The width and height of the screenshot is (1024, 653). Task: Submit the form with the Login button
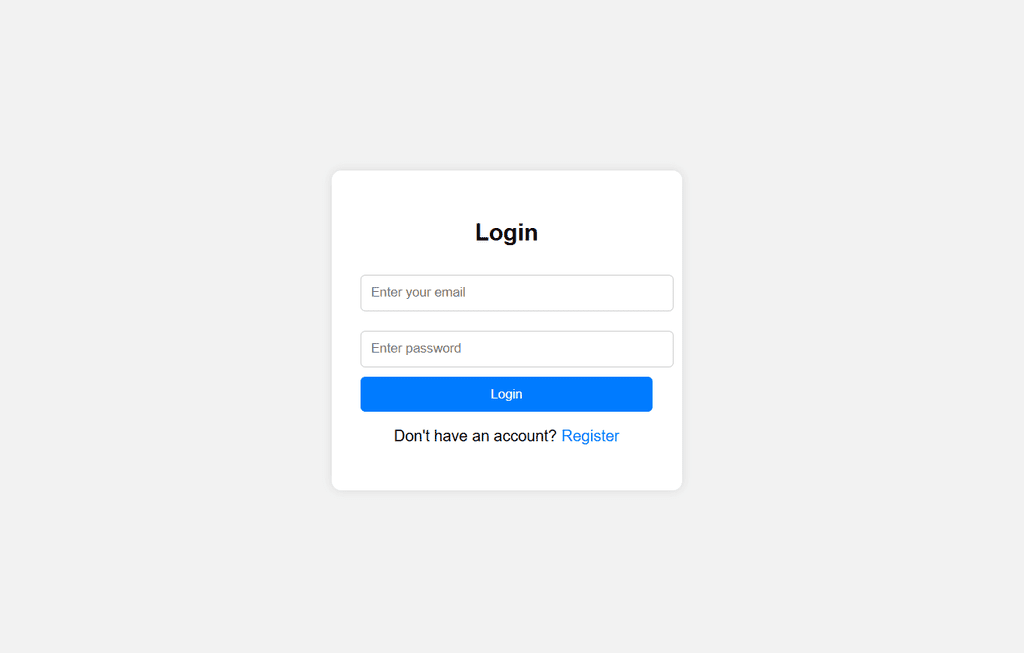506,394
